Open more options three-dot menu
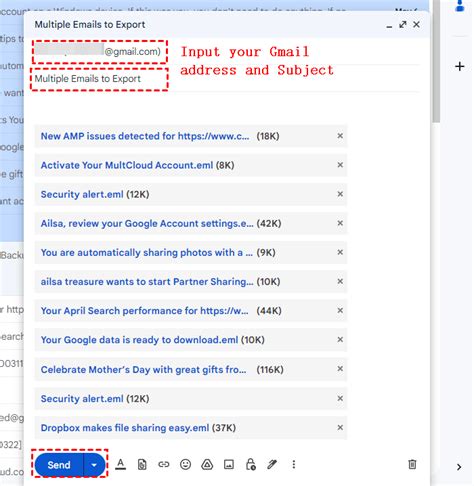Image resolution: width=474 pixels, height=486 pixels. point(294,464)
